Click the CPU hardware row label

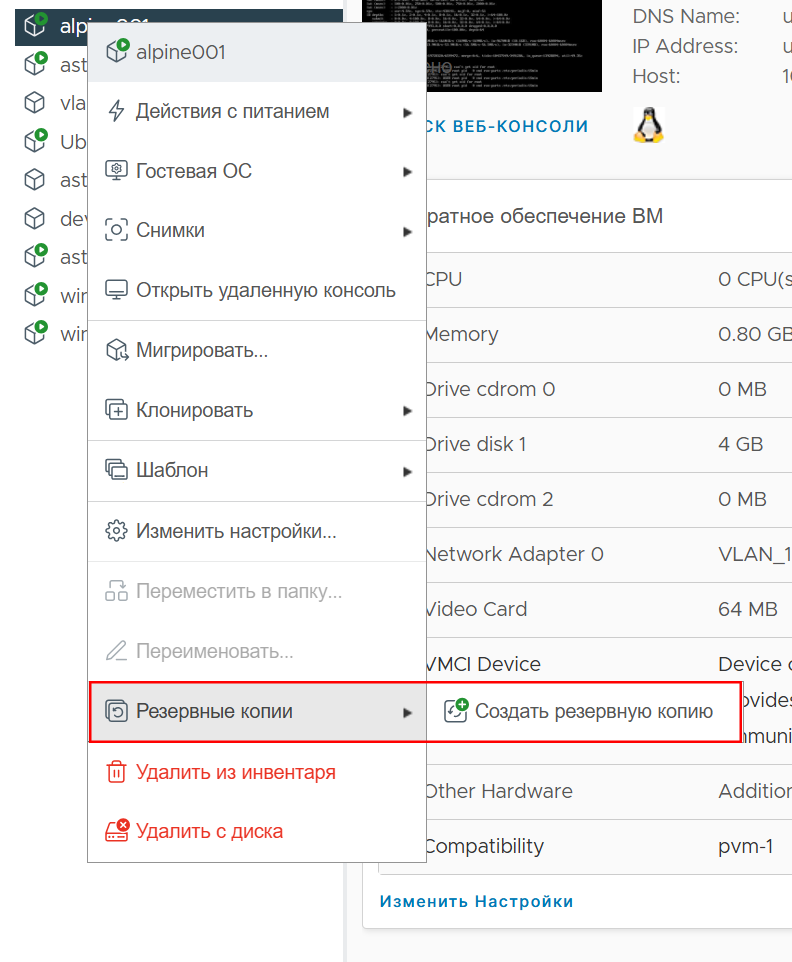pos(444,279)
